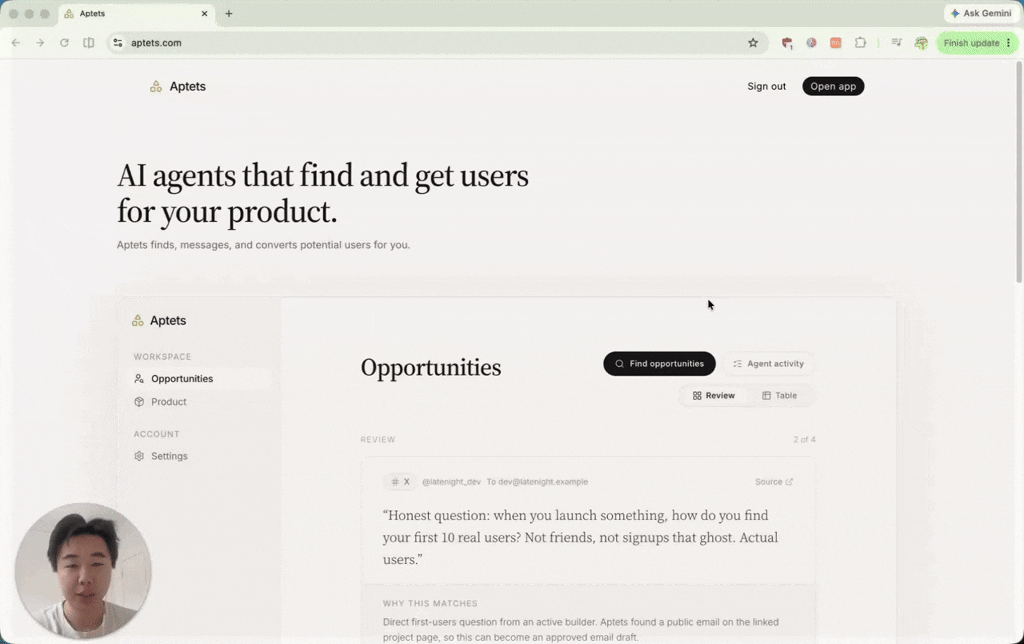Click the 2 of 4 review counter

804,440
